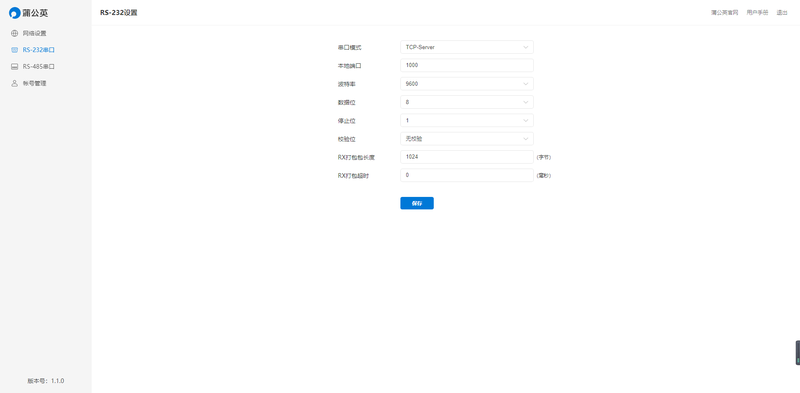Open the 校验位 dropdown showing 无校验
The height and width of the screenshot is (393, 800).
467,139
